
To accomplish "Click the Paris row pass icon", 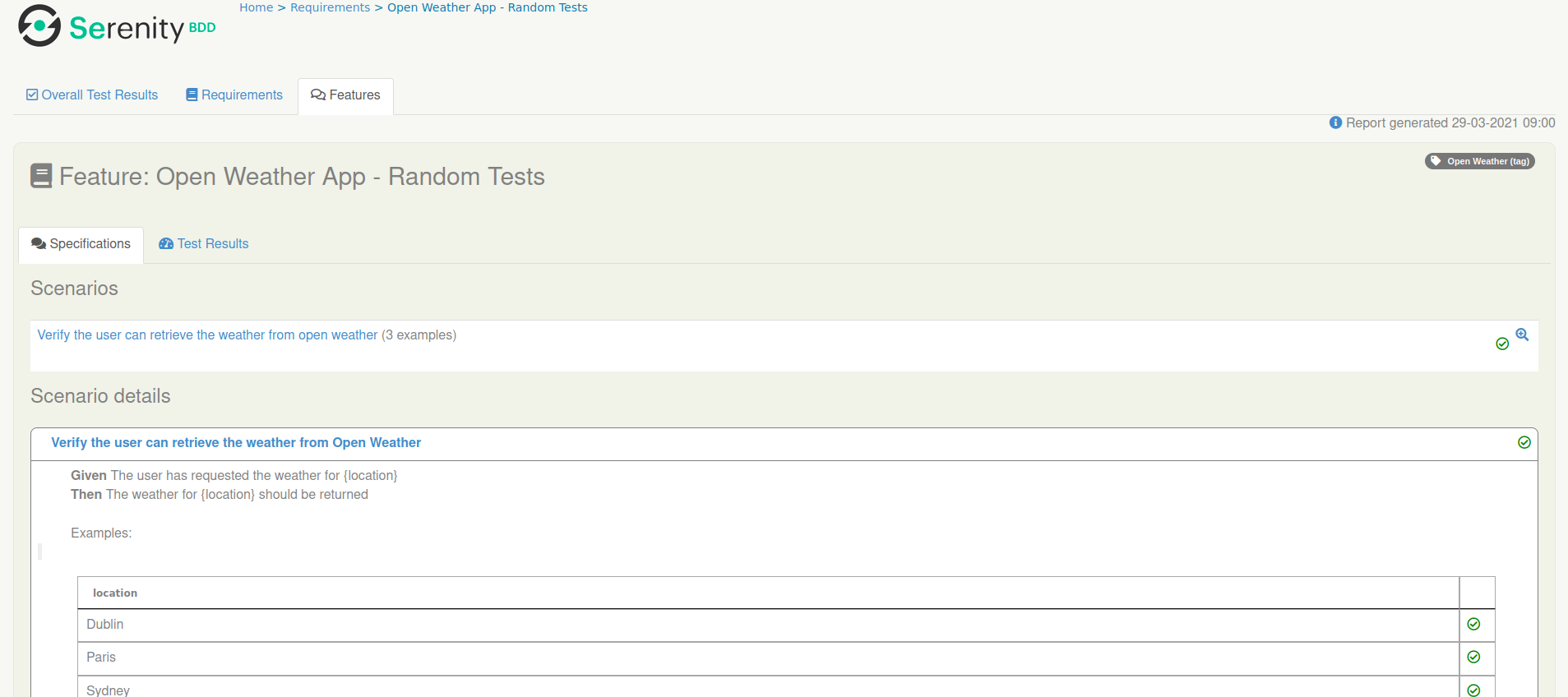I will pyautogui.click(x=1473, y=657).
